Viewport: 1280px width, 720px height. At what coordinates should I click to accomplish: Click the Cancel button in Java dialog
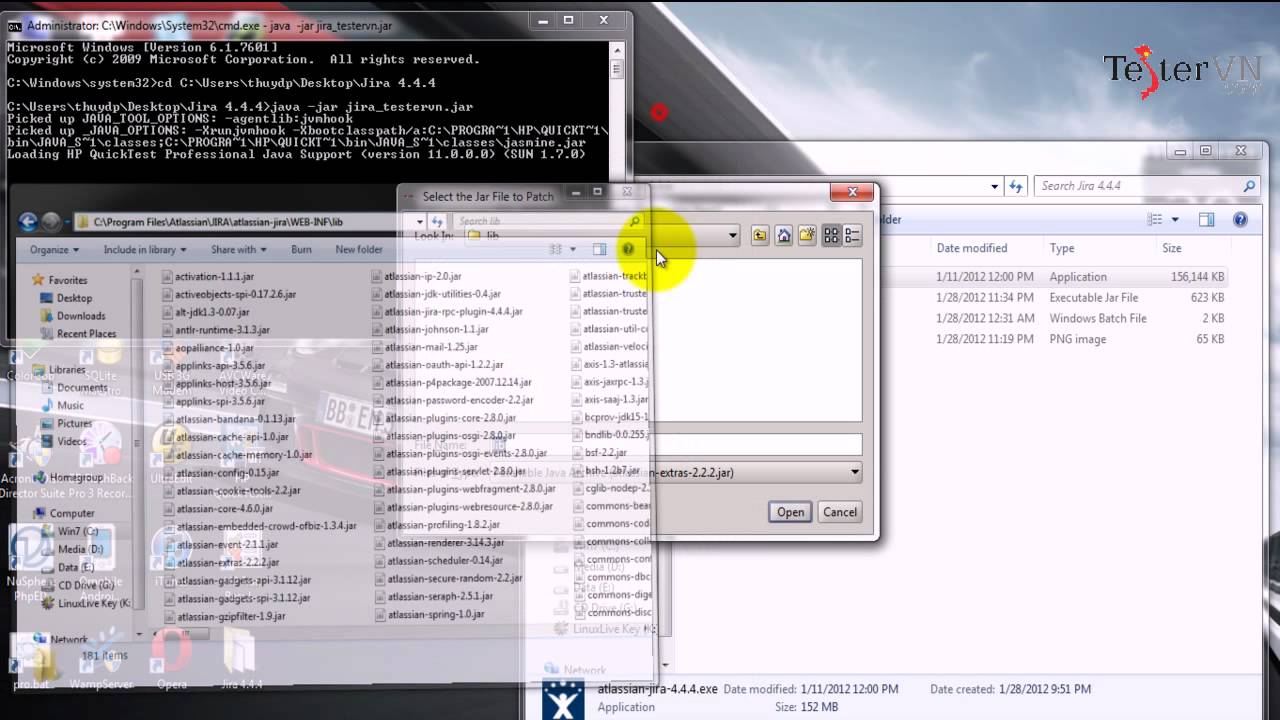pyautogui.click(x=839, y=512)
